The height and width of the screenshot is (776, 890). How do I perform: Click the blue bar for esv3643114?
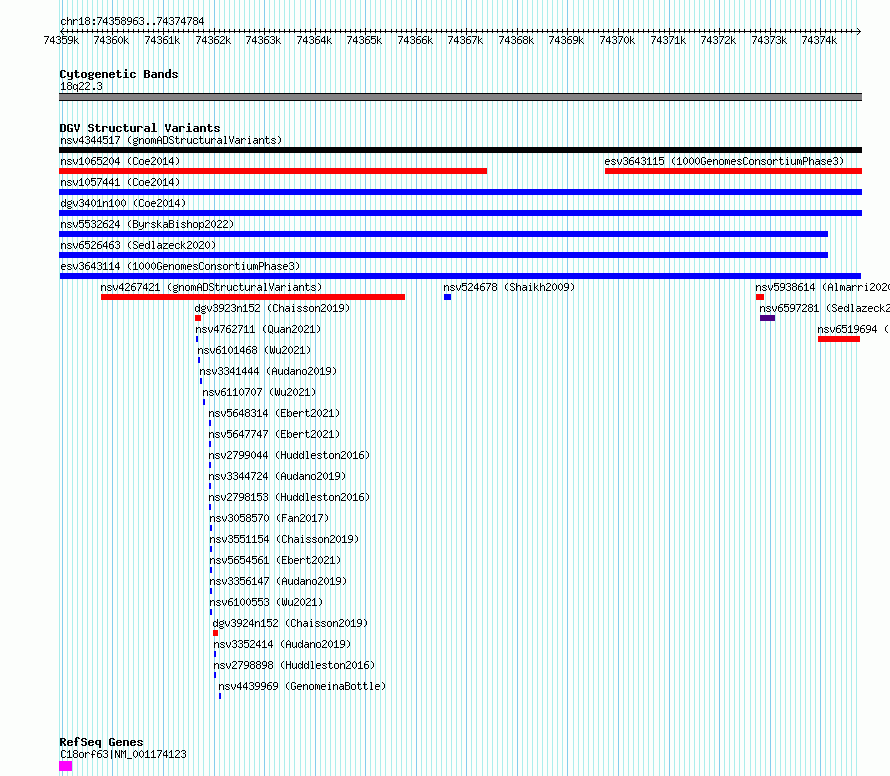[x=460, y=276]
